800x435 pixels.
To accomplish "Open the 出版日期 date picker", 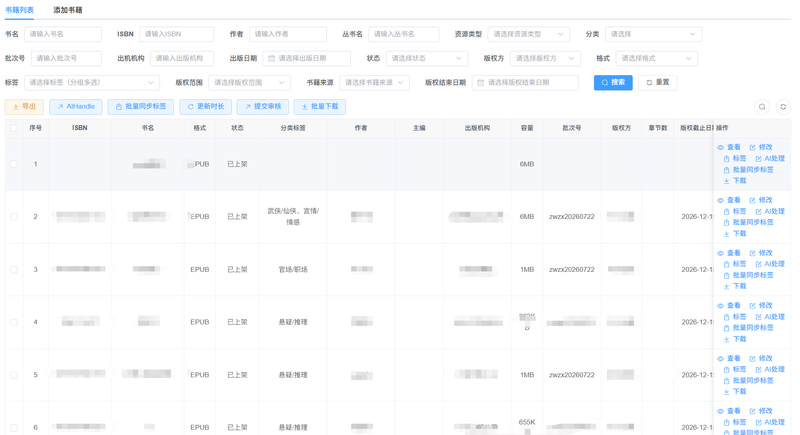I will point(307,58).
